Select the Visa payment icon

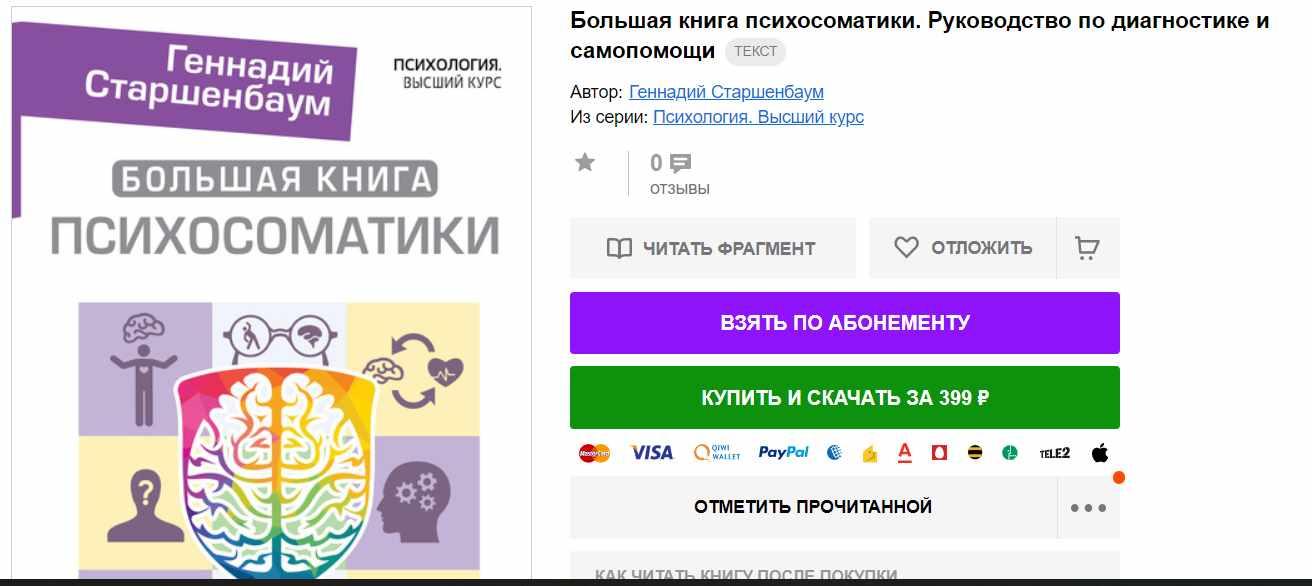(652, 453)
